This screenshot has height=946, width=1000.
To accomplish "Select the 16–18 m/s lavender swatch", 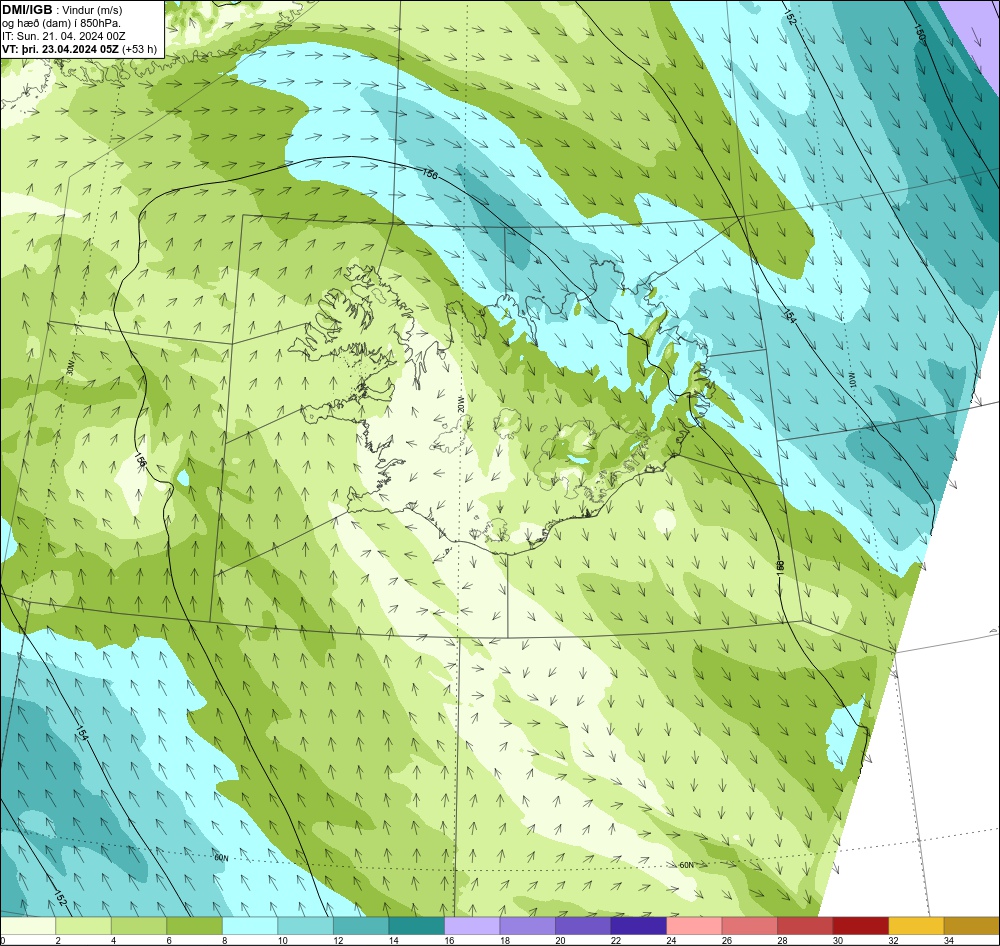I will click(x=472, y=925).
